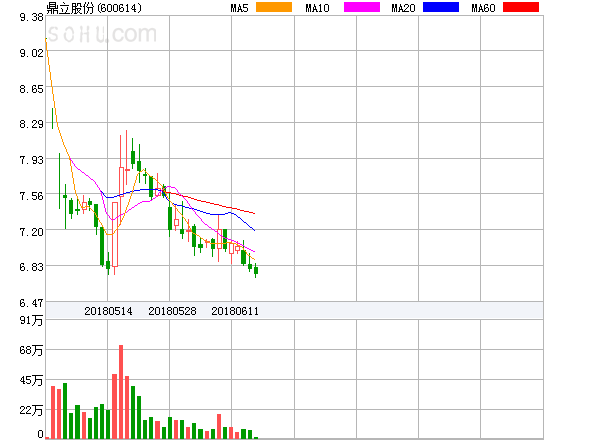Image resolution: width=600 pixels, height=440 pixels.
Task: Click the last green candlestick near 6.83
Action: tap(256, 271)
